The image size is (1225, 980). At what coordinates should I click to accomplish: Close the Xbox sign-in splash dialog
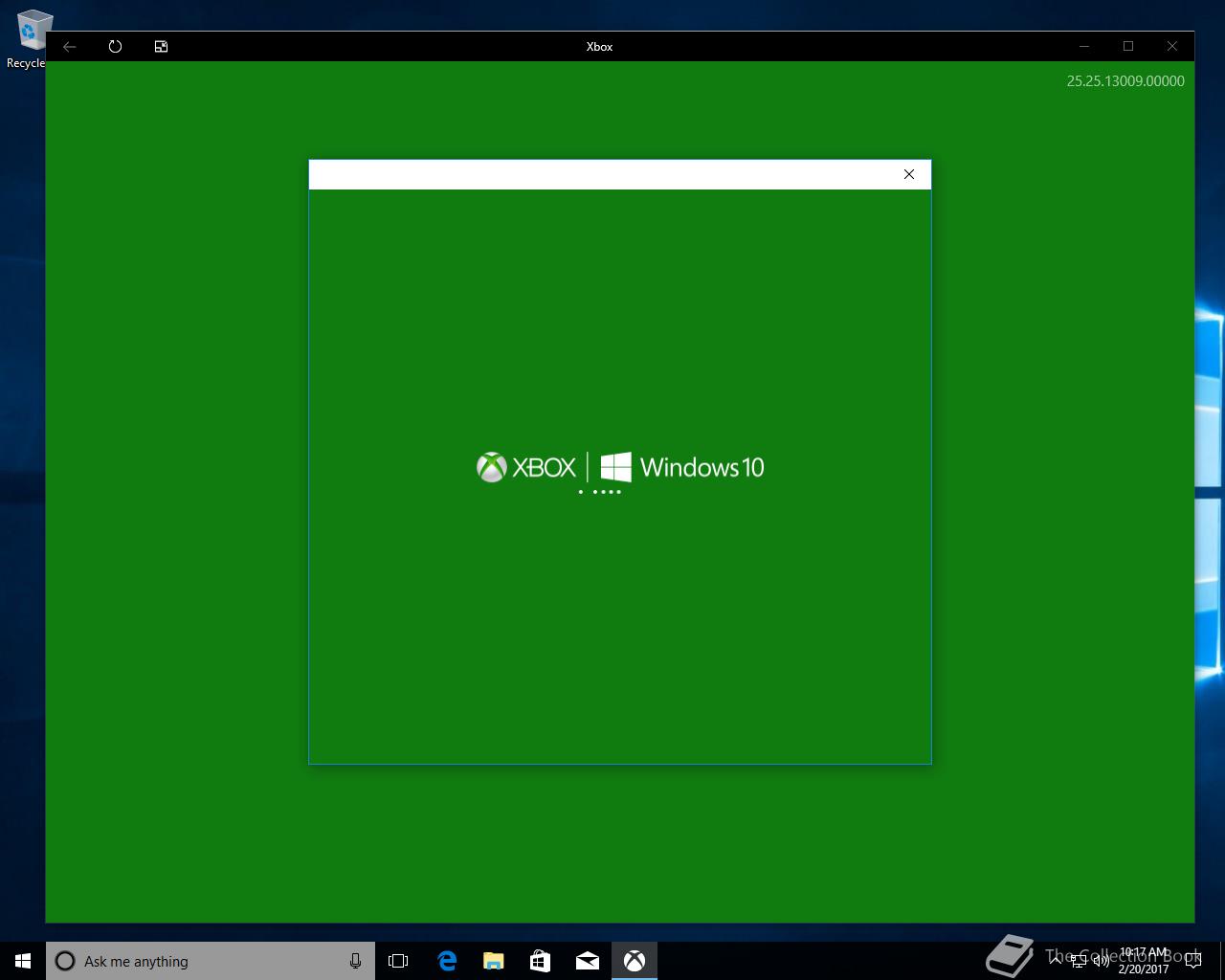(x=909, y=174)
